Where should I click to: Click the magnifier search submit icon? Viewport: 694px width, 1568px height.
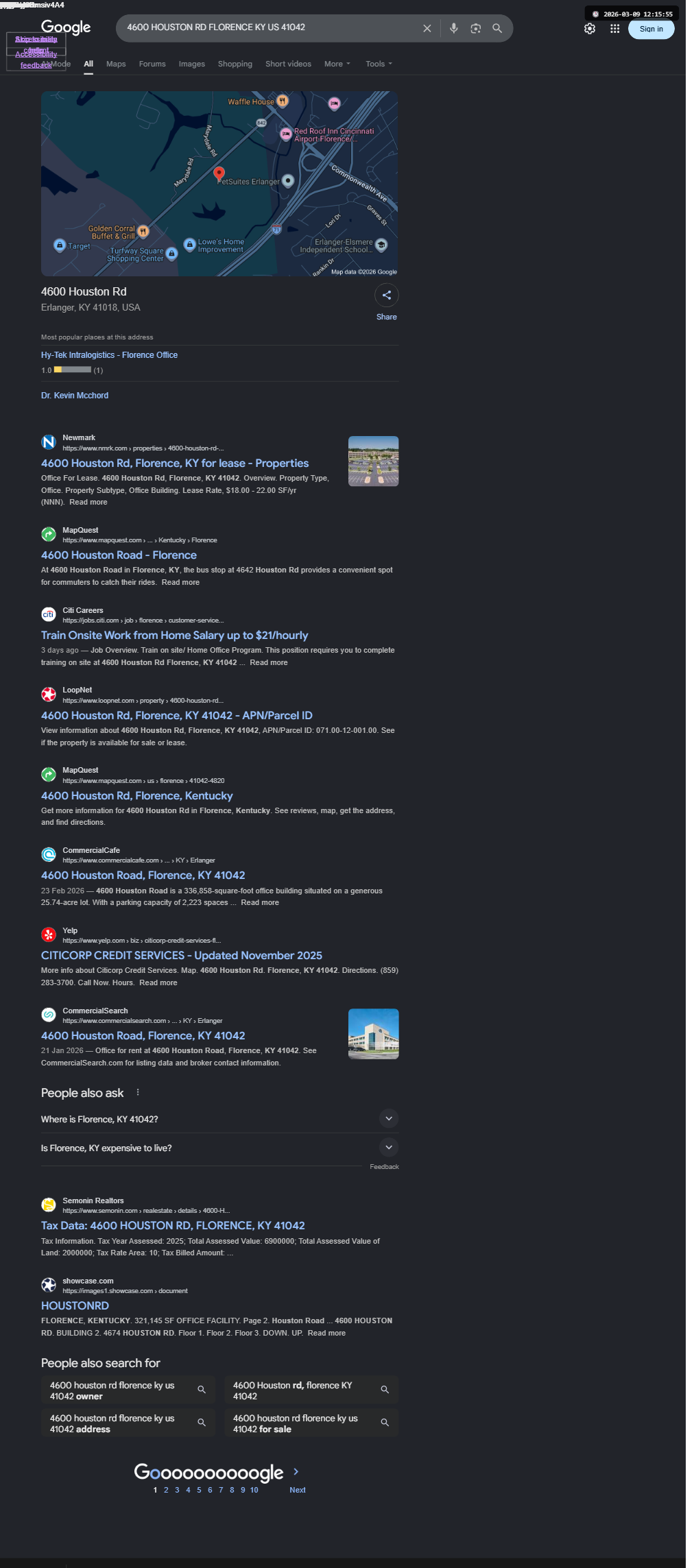497,28
